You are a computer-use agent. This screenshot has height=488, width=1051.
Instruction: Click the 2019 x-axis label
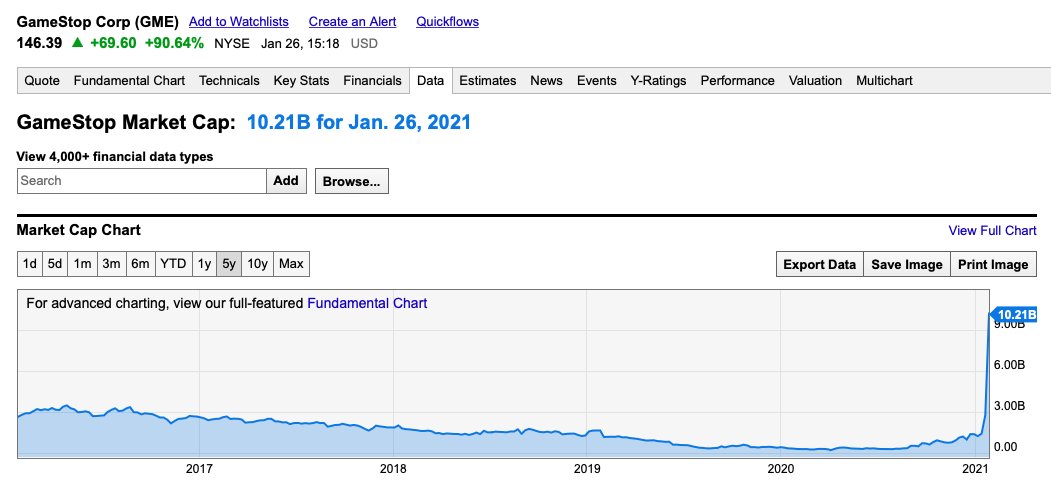tap(587, 469)
